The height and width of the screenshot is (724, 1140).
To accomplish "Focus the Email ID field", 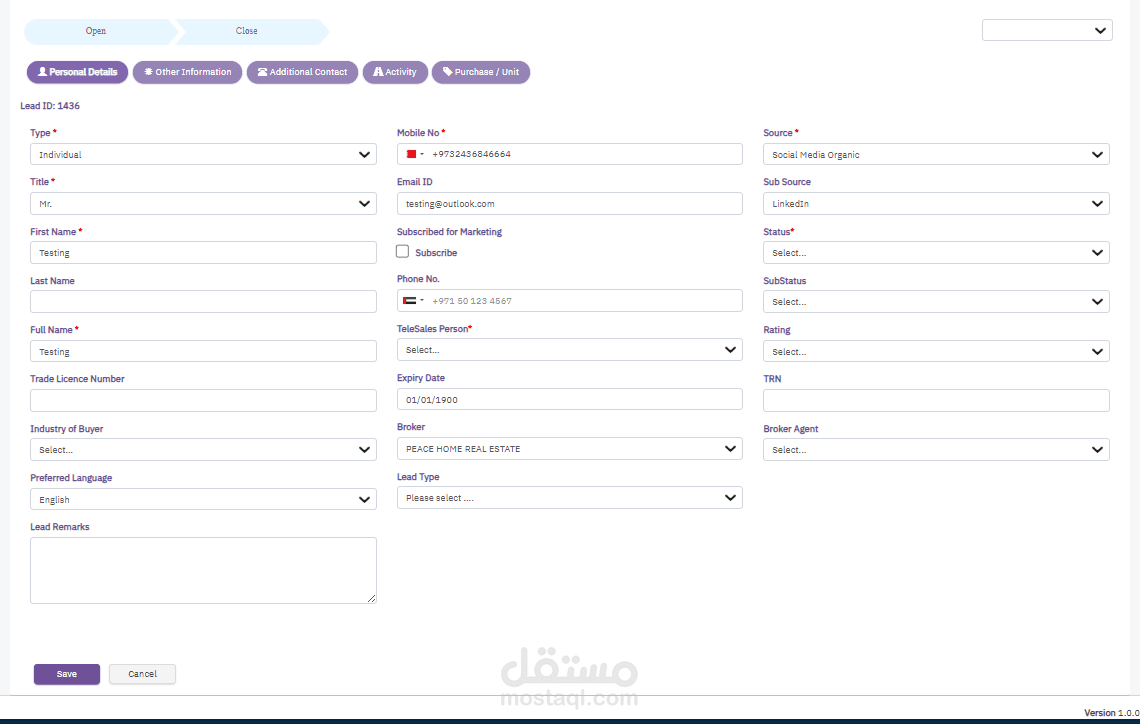I will (x=570, y=204).
